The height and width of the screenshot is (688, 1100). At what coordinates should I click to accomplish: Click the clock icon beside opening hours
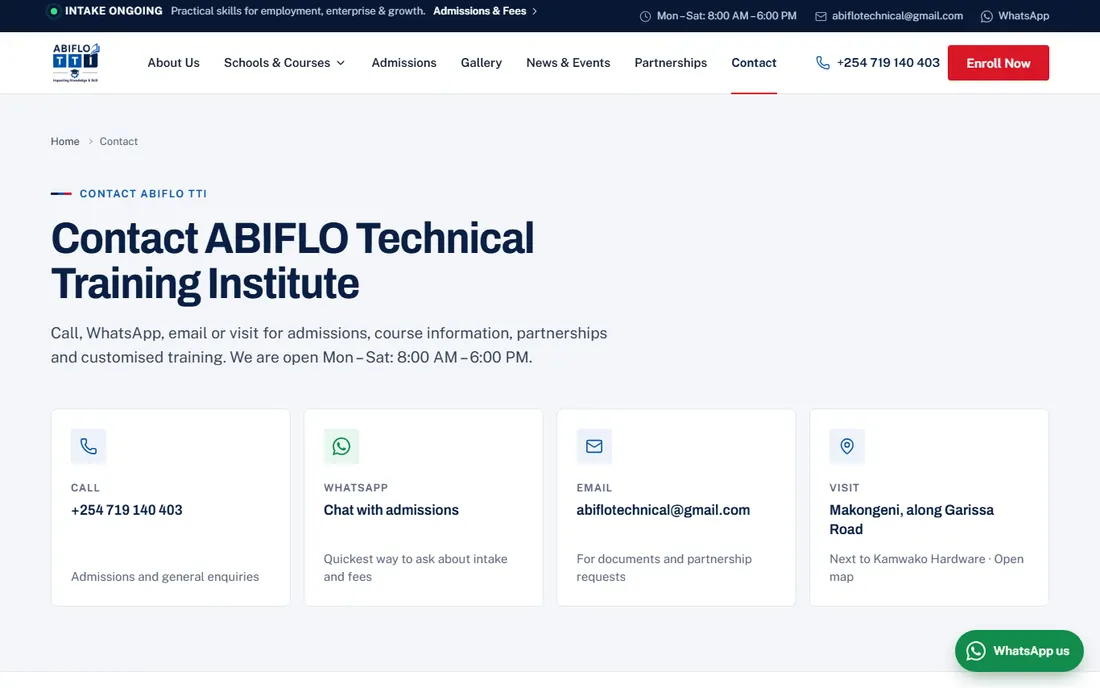[x=645, y=16]
